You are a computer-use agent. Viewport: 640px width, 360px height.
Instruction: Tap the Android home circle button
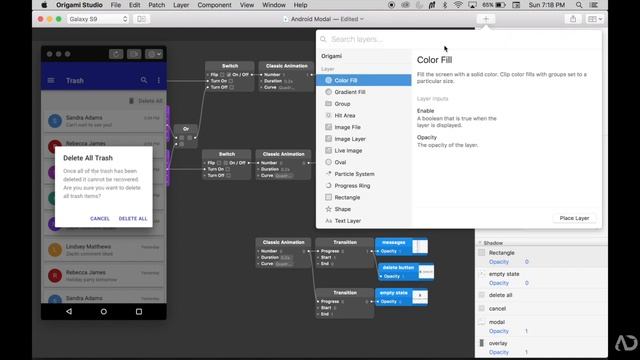point(104,311)
